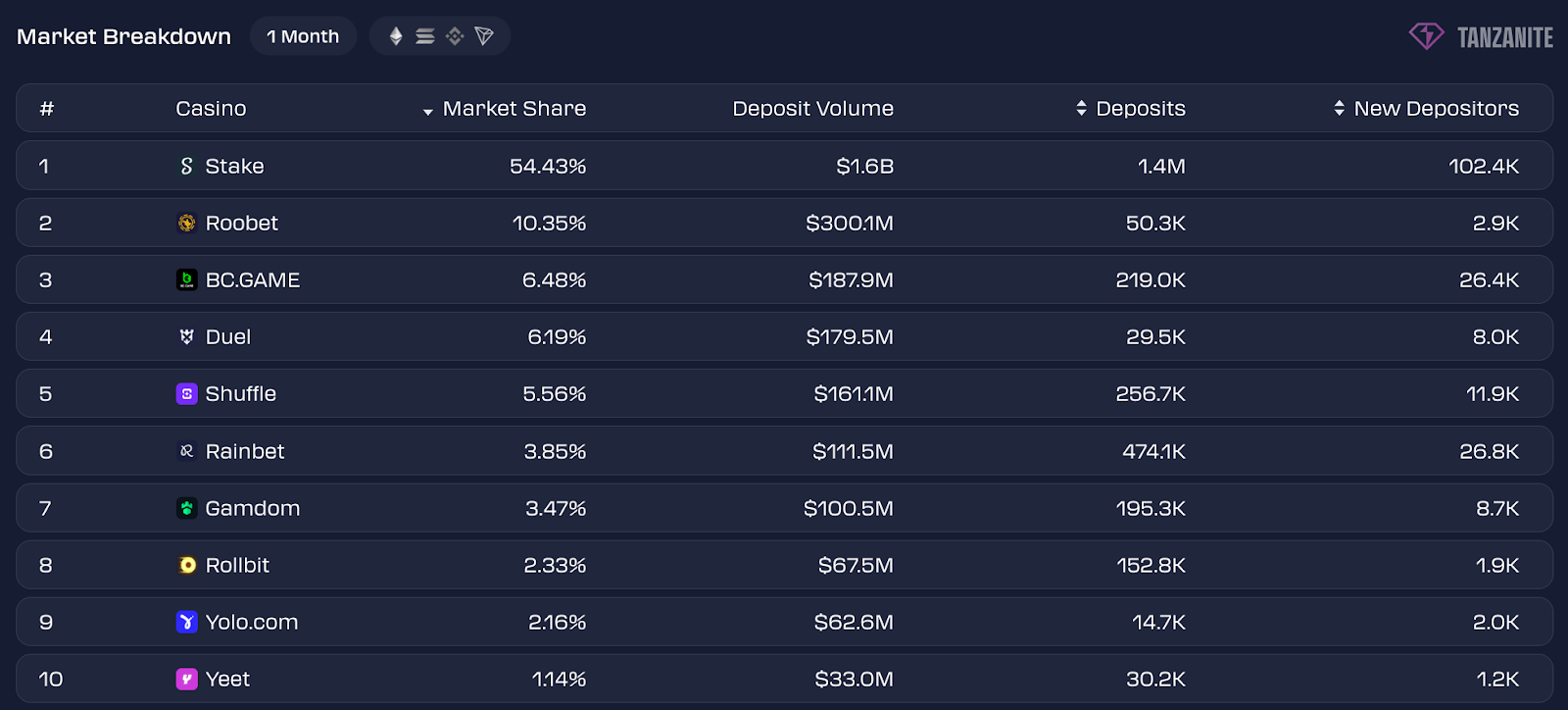Click the Shuffle purple logo icon
This screenshot has width=1568, height=710.
[186, 393]
